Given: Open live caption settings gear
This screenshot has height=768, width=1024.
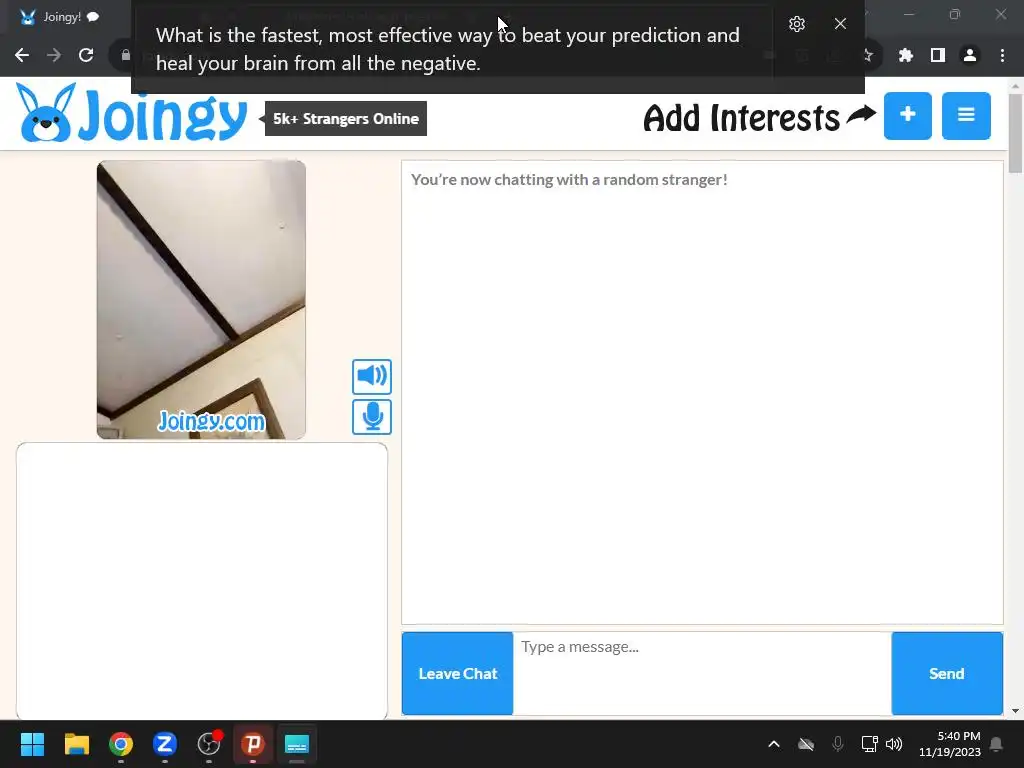Looking at the screenshot, I should click(x=797, y=24).
